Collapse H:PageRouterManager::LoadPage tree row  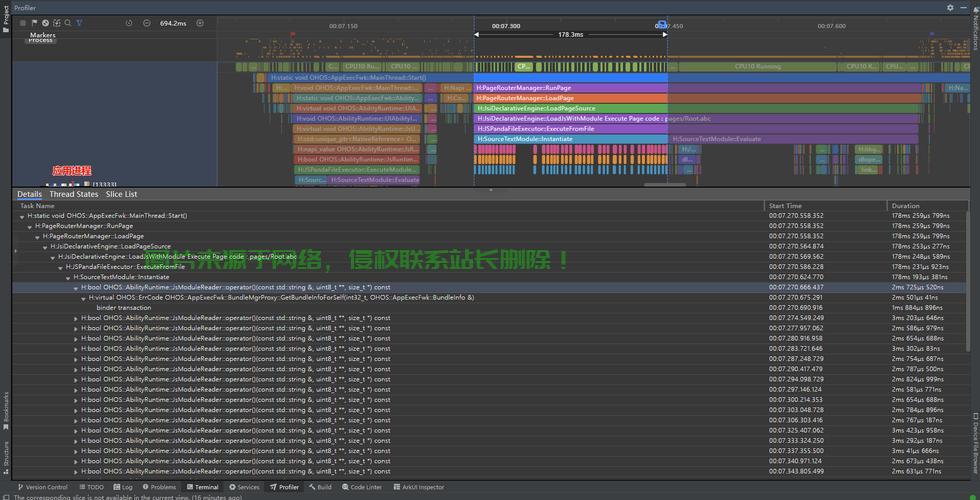pyautogui.click(x=38, y=236)
